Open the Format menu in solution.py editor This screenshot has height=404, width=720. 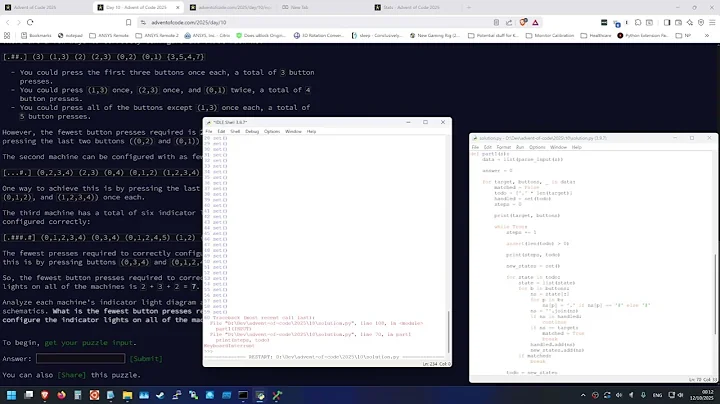tap(504, 147)
